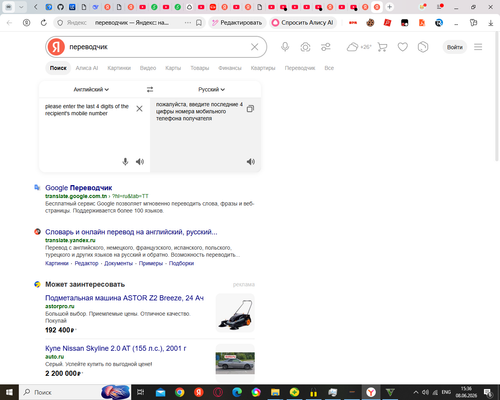This screenshot has width=500, height=400.
Task: Switch to Видео tab
Action: (x=148, y=68)
